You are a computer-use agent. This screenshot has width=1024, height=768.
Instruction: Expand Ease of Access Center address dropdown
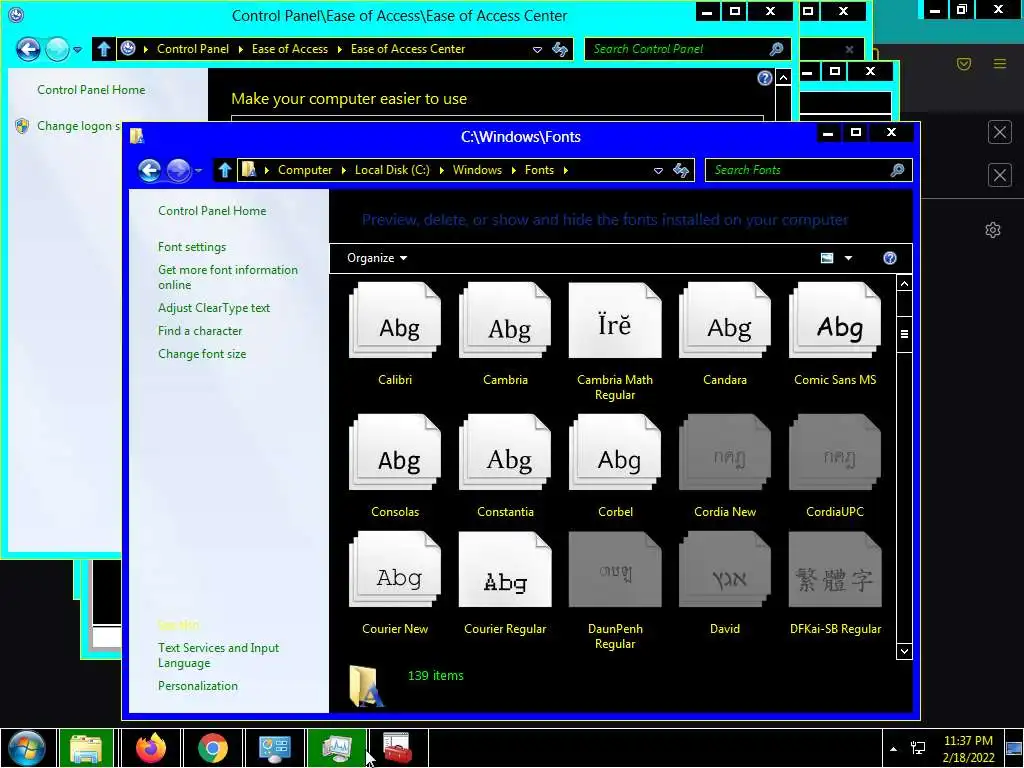click(537, 50)
